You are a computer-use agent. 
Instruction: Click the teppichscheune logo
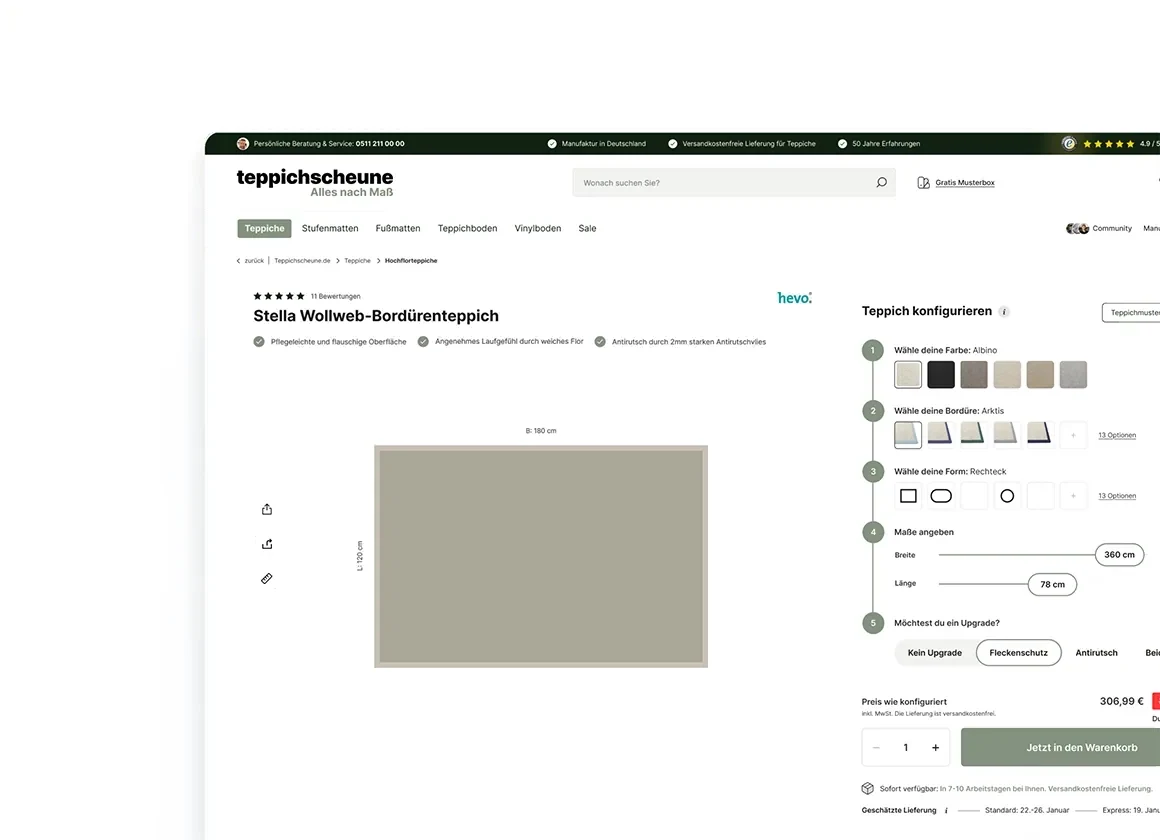point(314,183)
